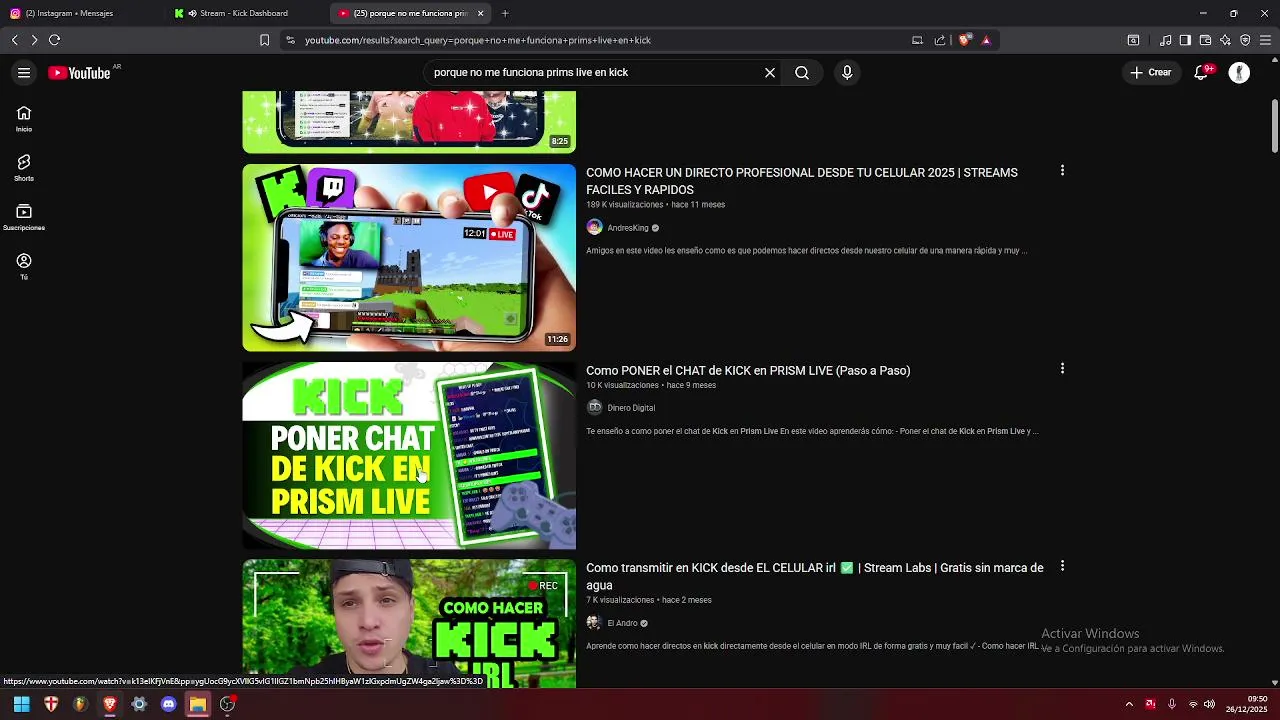The image size is (1280, 720).
Task: Open the COMO HACER KICK IRL thumbnail
Action: pyautogui.click(x=409, y=624)
